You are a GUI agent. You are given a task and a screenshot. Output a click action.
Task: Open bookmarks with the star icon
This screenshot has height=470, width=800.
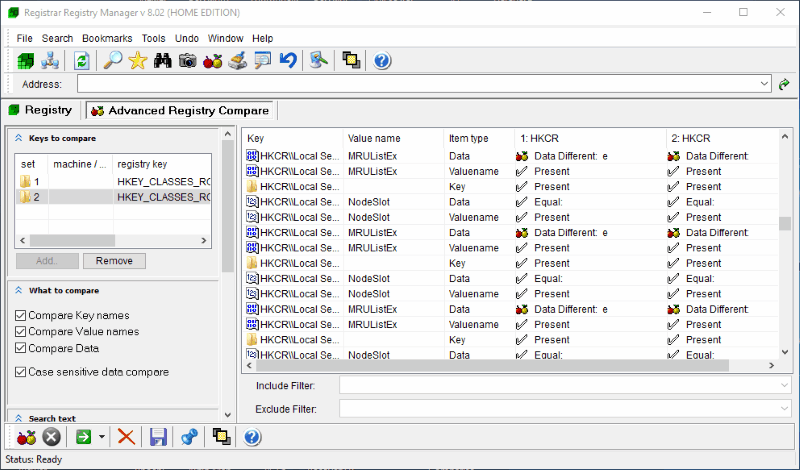[138, 61]
